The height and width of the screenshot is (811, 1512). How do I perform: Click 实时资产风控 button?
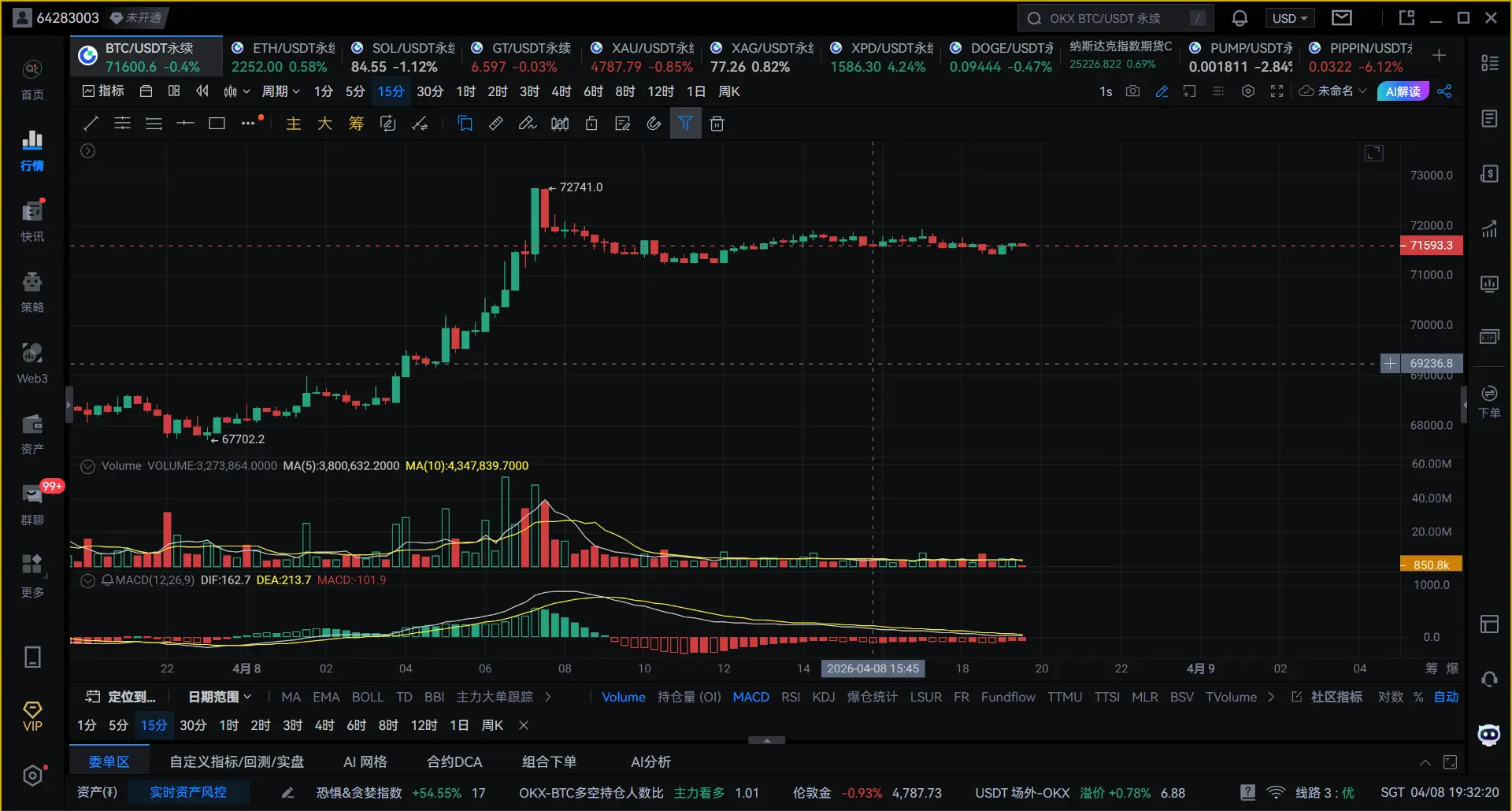click(x=188, y=792)
